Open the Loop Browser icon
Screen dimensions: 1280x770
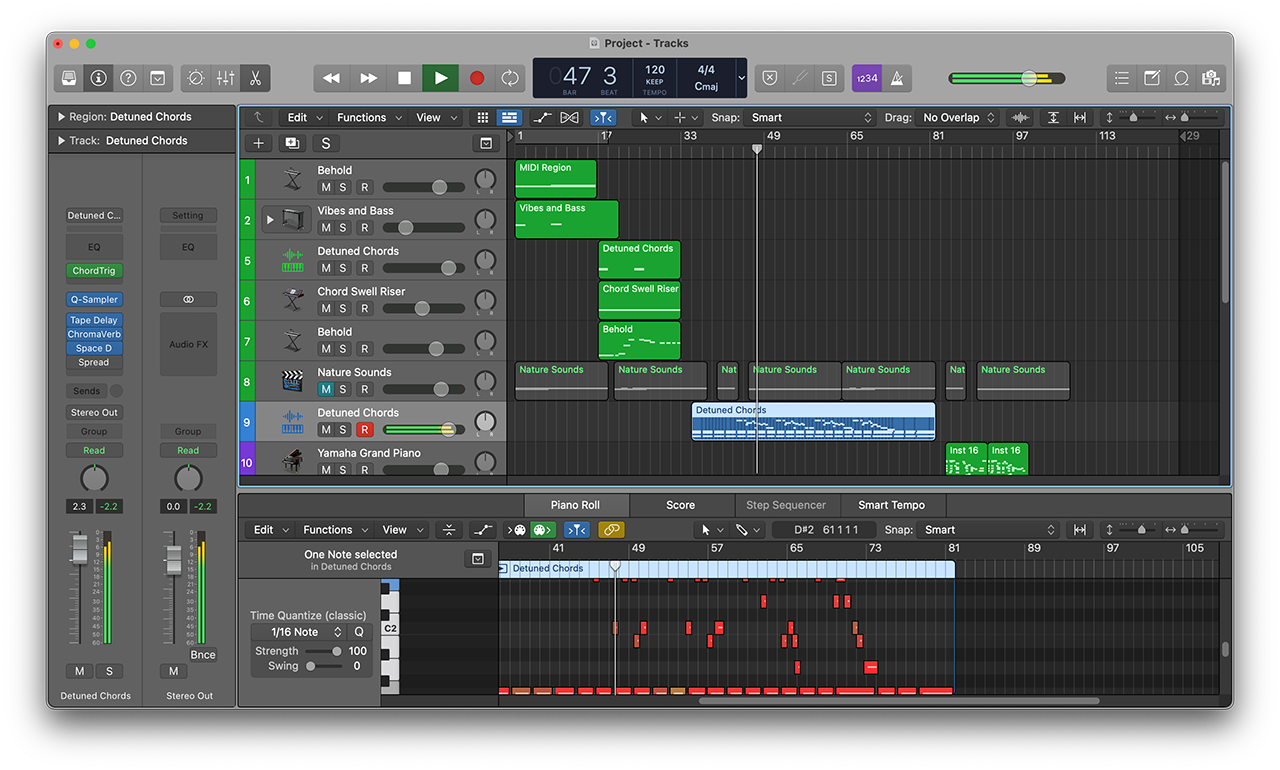[1181, 78]
